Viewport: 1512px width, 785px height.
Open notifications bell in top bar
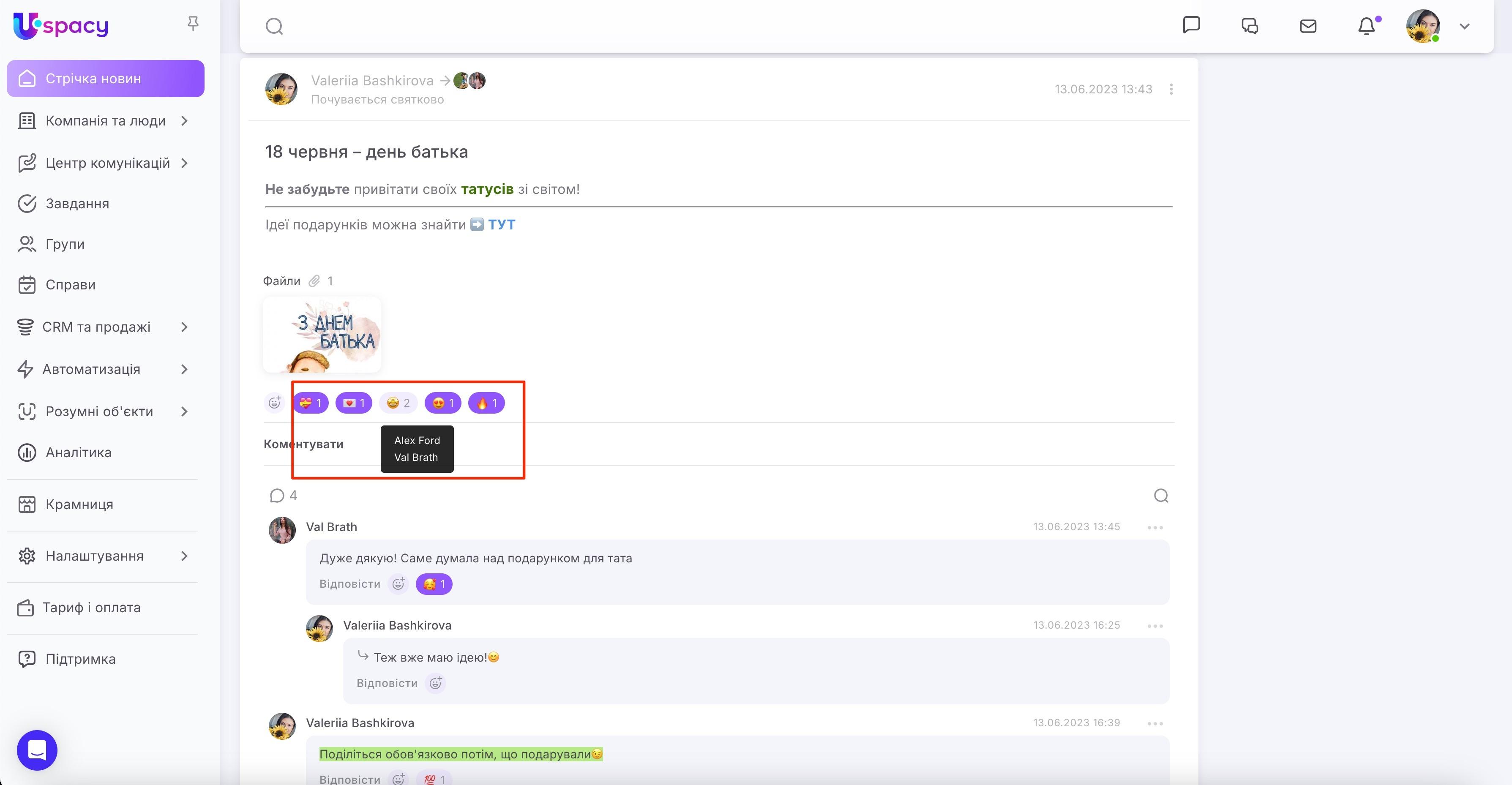1367,26
